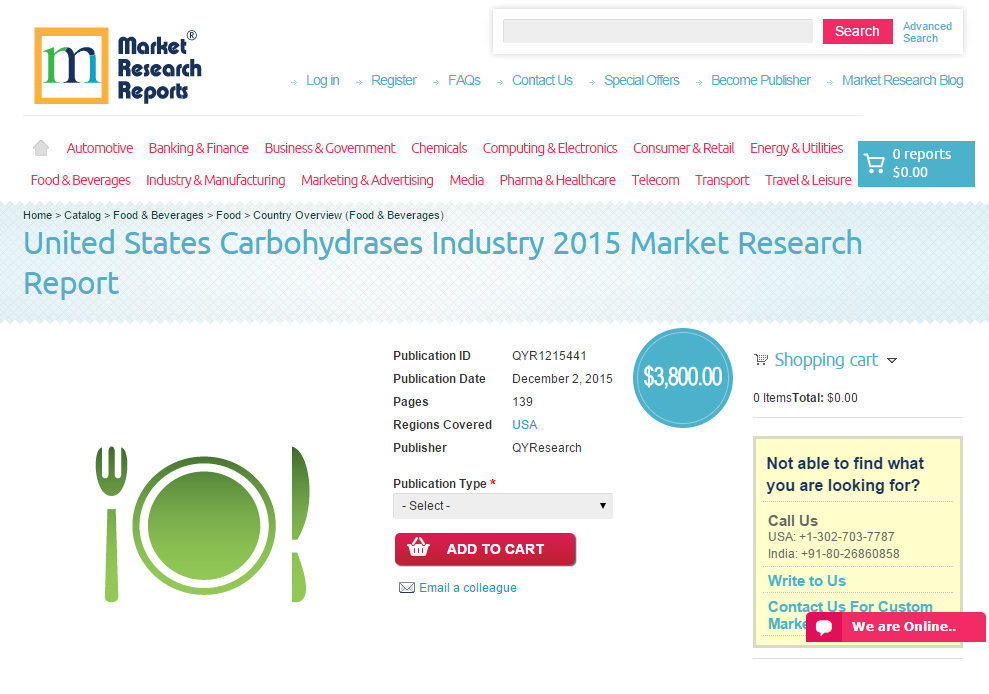The width and height of the screenshot is (989, 694).
Task: Open Marketing & Advertising category
Action: coord(367,180)
